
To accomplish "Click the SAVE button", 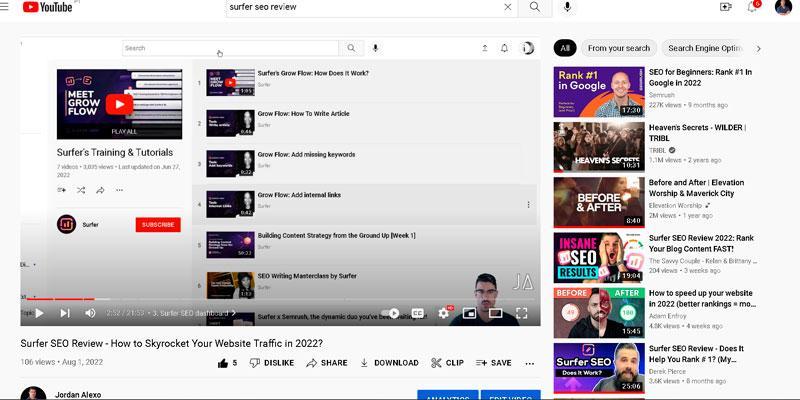I will [493, 363].
